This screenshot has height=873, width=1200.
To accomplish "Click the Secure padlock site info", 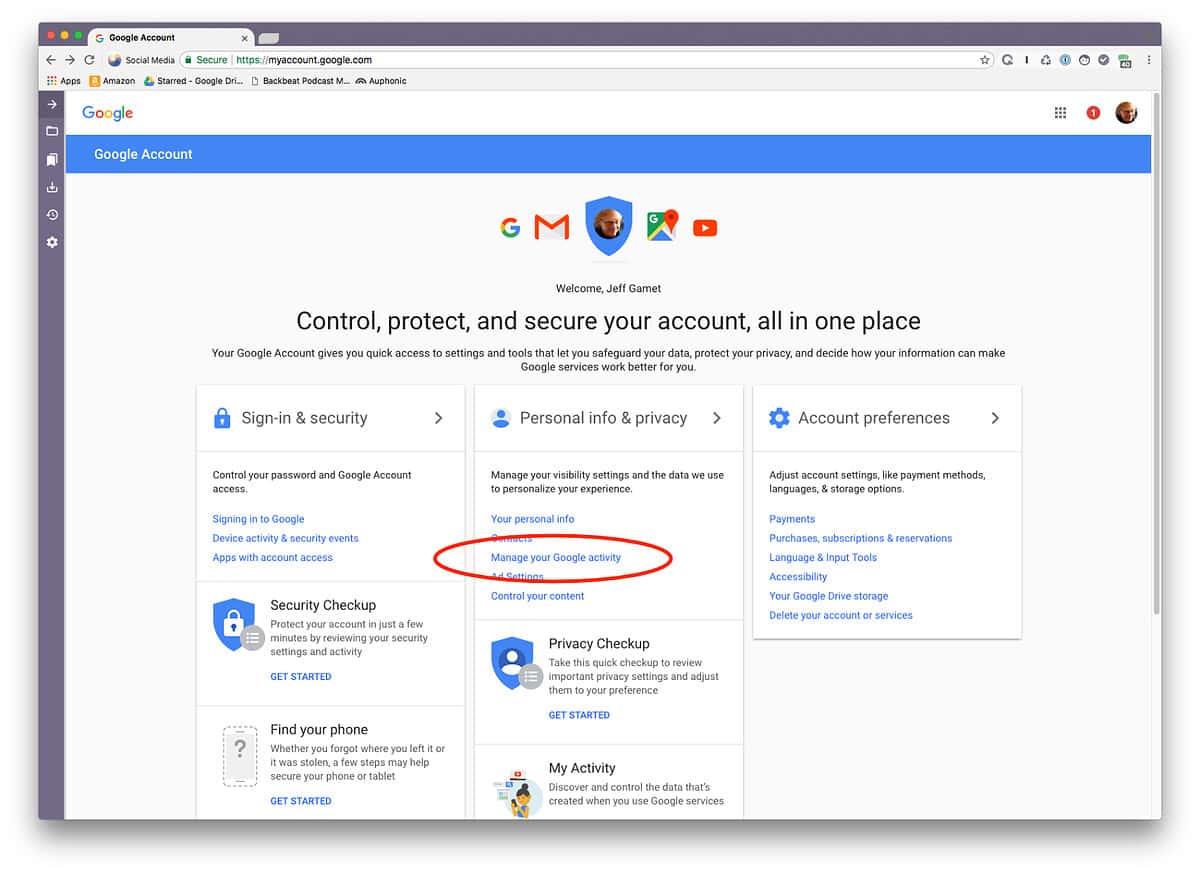I will click(x=206, y=60).
